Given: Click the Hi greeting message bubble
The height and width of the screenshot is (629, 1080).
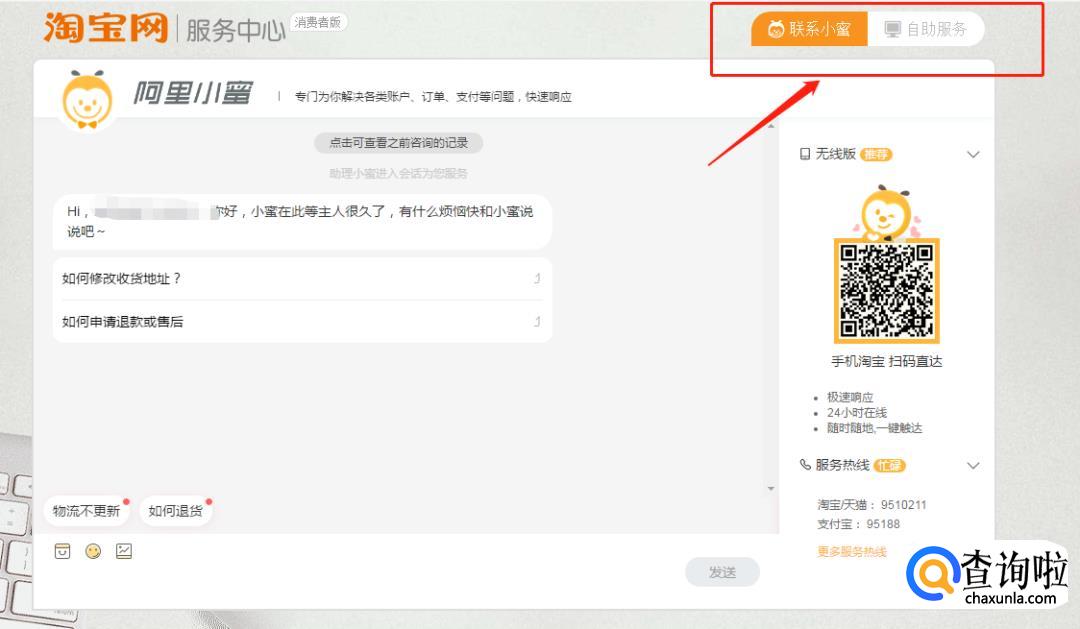Looking at the screenshot, I should (x=302, y=221).
